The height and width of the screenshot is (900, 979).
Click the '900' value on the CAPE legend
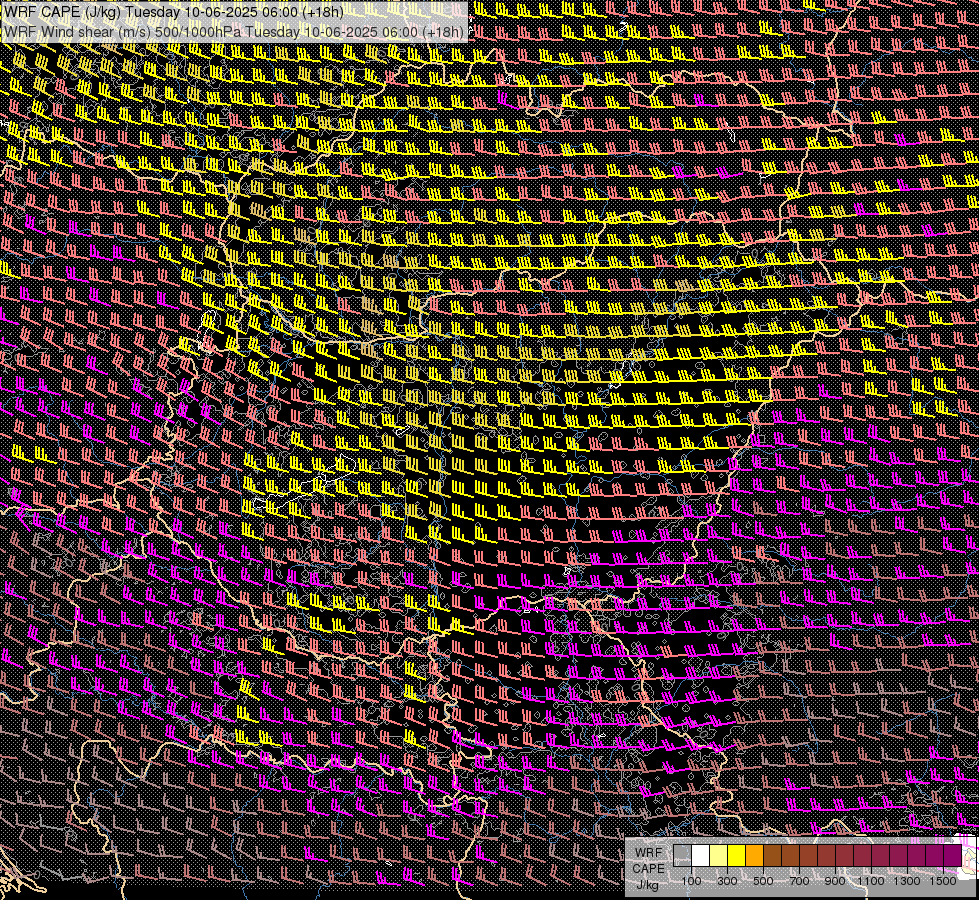coord(835,881)
